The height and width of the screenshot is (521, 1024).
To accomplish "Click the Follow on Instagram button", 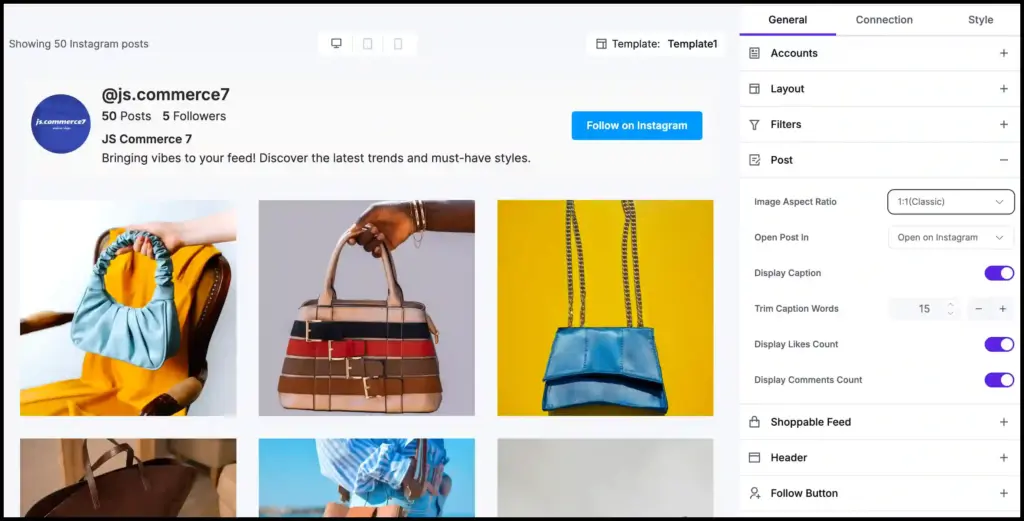I will (x=636, y=125).
